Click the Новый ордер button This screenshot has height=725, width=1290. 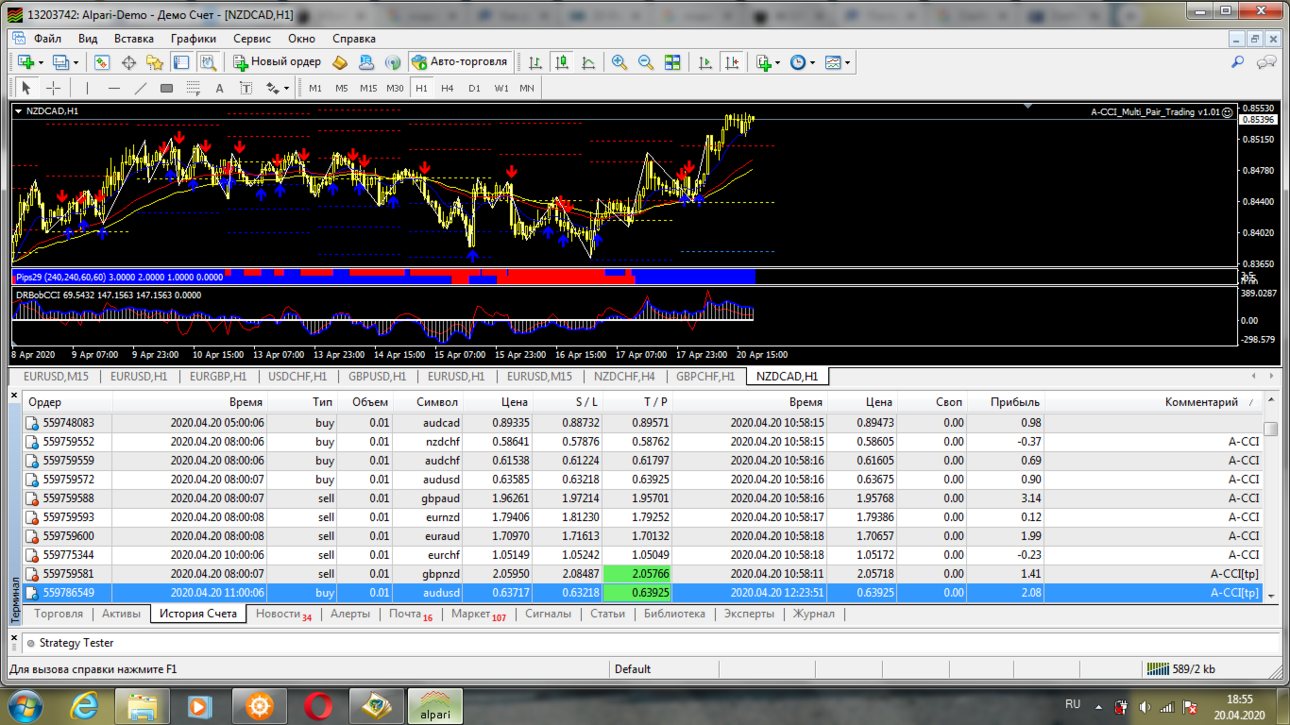click(277, 62)
